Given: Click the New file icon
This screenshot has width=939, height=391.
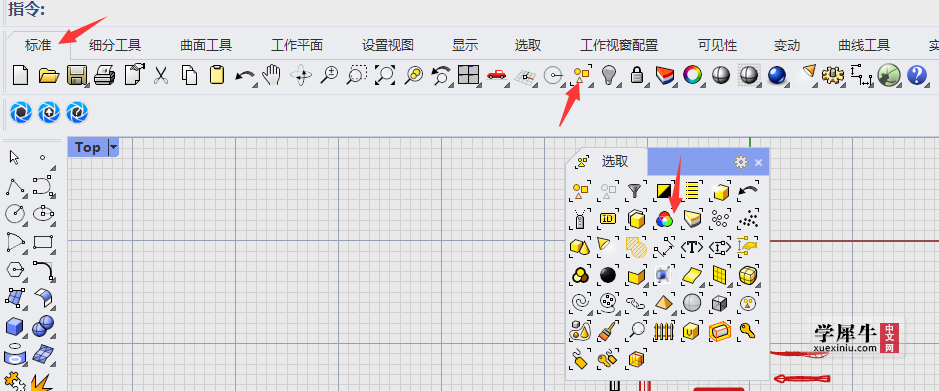Looking at the screenshot, I should [x=20, y=75].
